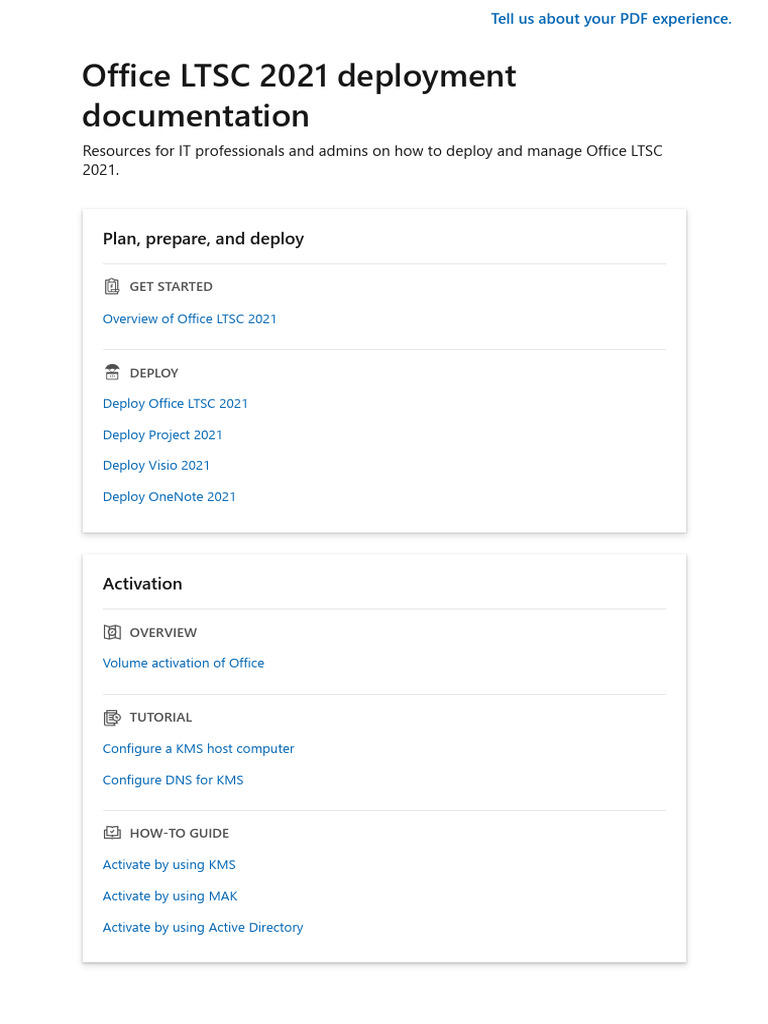
Task: Open the Deploy Office LTSC 2021 link
Action: (x=175, y=404)
